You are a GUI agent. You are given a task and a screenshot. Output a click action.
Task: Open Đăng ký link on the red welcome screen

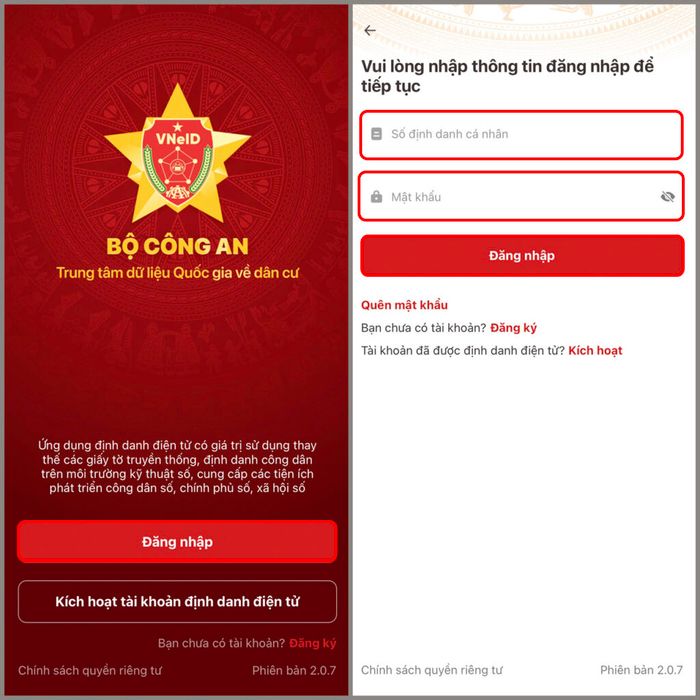(312, 643)
